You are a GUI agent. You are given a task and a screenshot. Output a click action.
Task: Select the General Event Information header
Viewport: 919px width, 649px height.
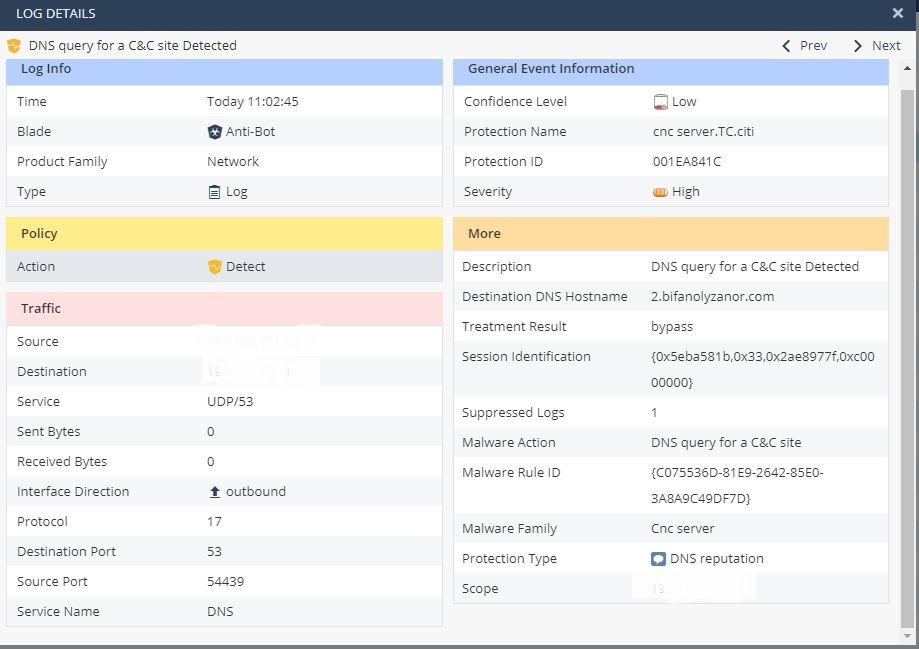(x=670, y=70)
